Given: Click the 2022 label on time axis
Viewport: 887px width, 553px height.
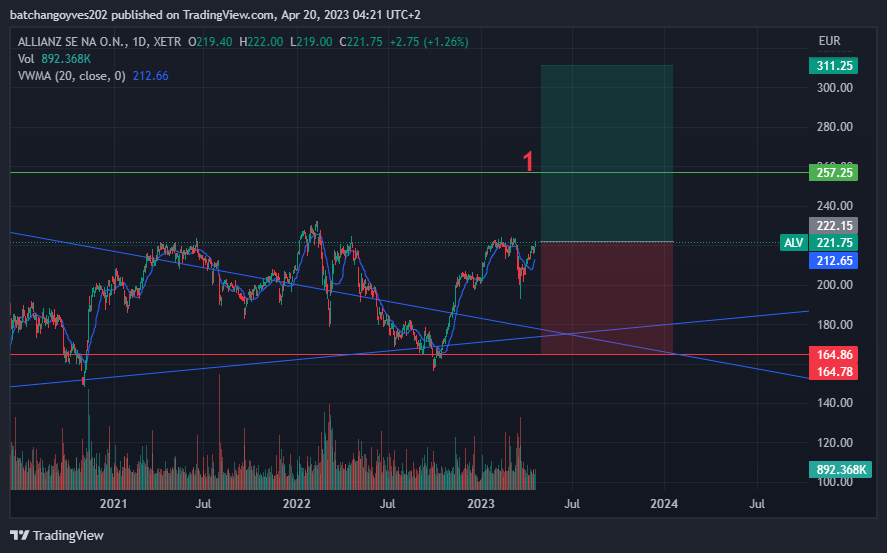Looking at the screenshot, I should tap(297, 503).
